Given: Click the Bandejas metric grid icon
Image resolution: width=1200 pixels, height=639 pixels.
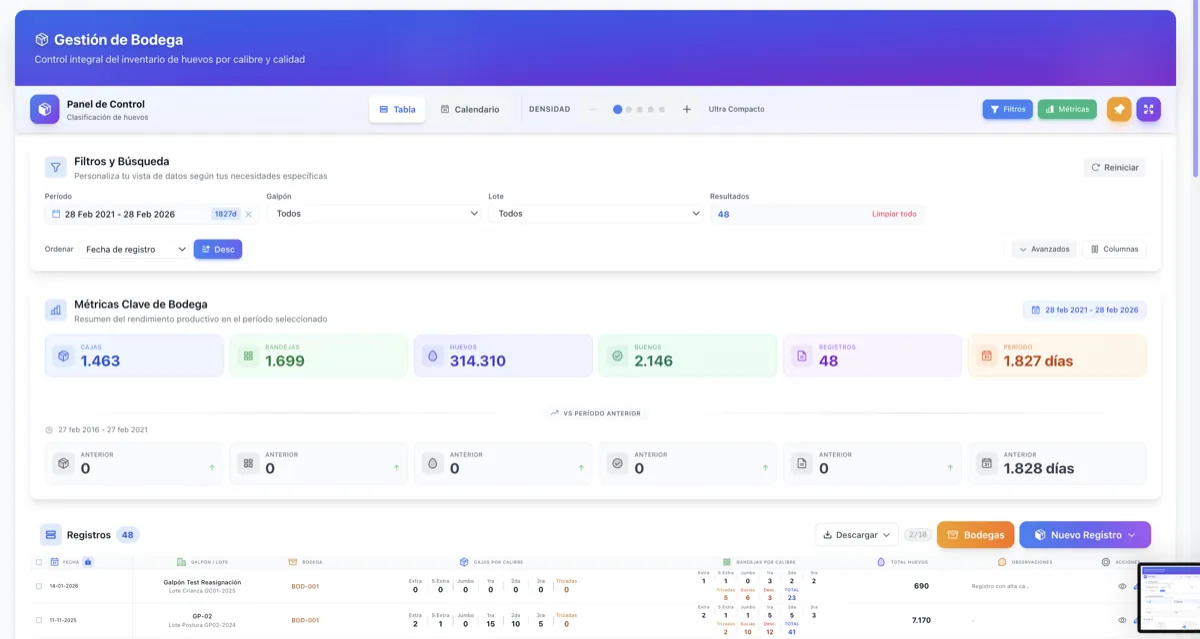Looking at the screenshot, I should tap(248, 356).
